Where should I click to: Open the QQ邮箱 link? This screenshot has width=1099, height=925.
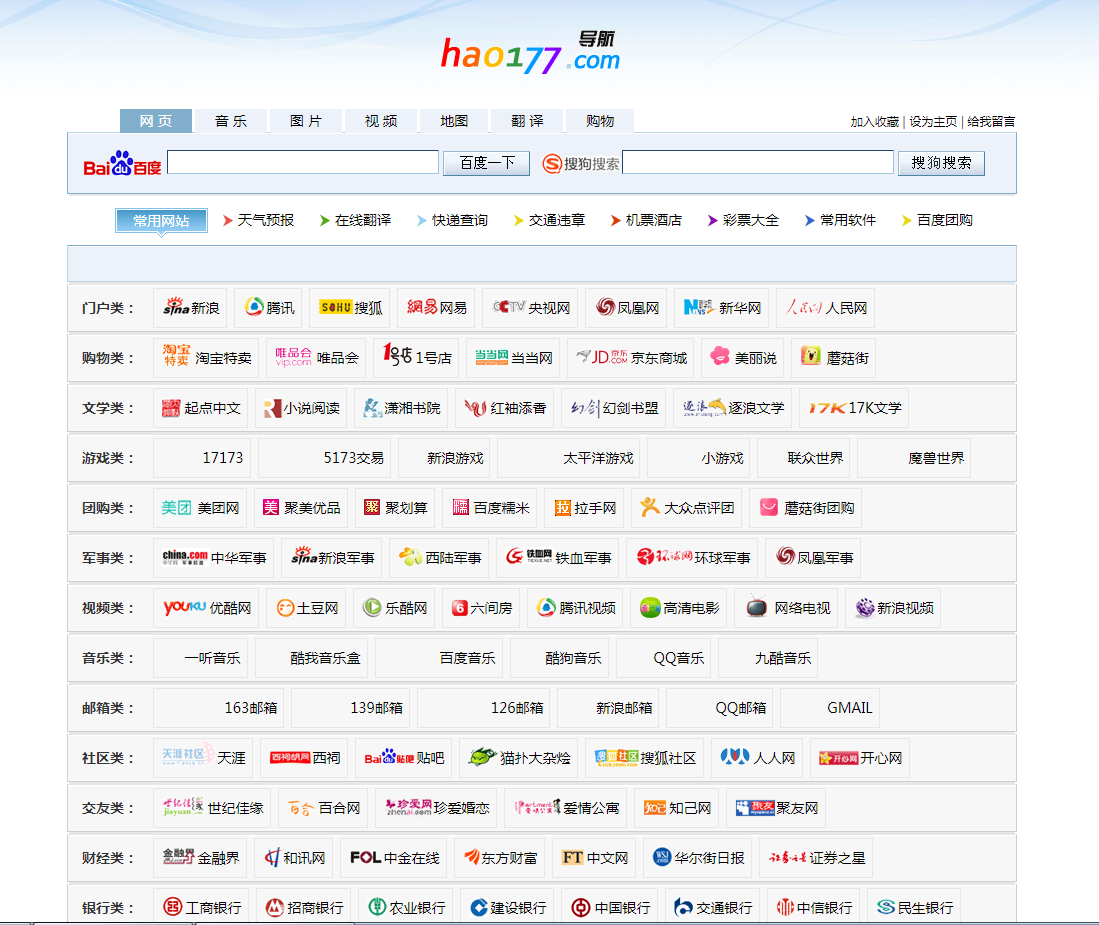click(741, 708)
